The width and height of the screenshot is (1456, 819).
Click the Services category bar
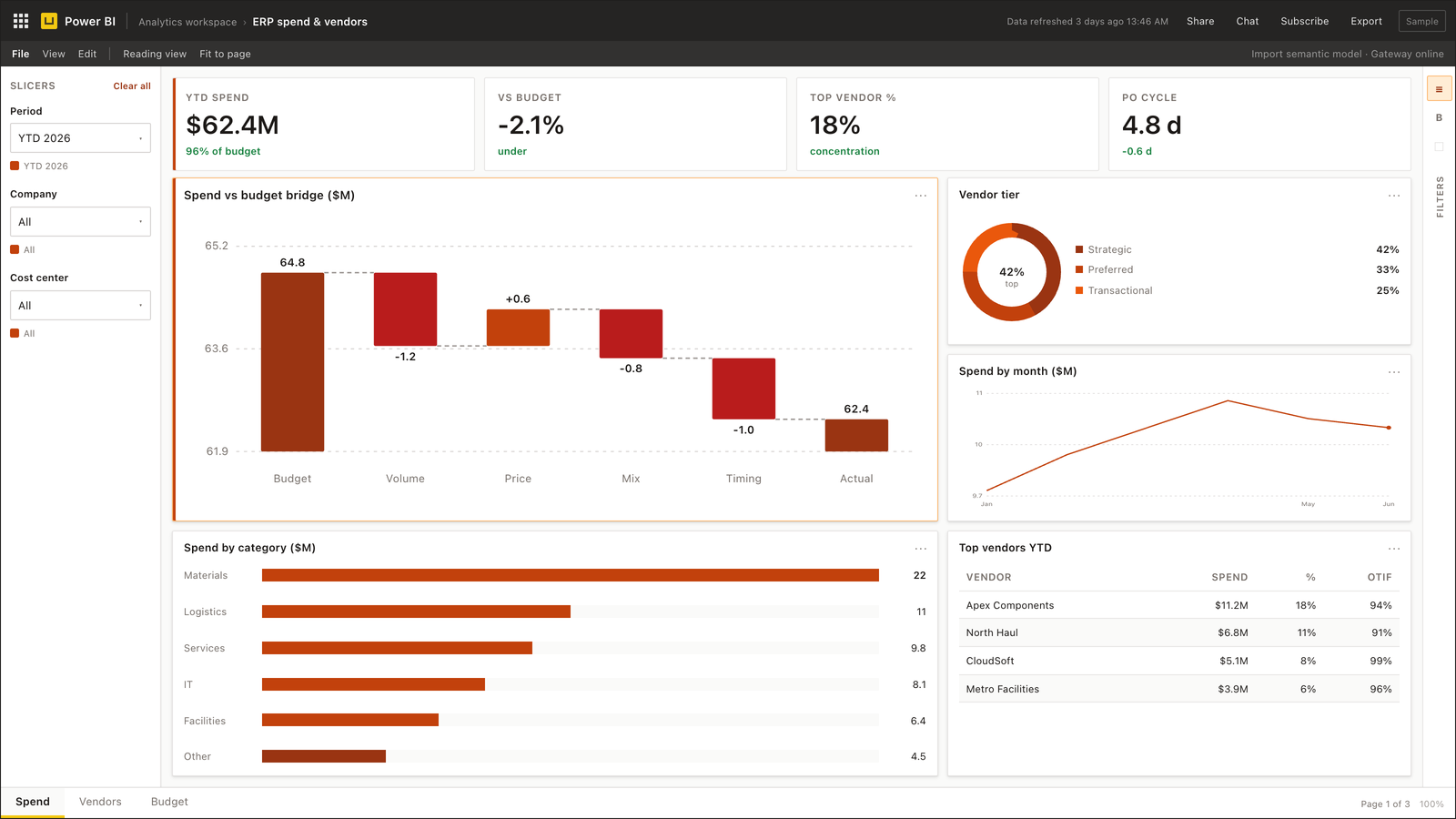point(397,648)
